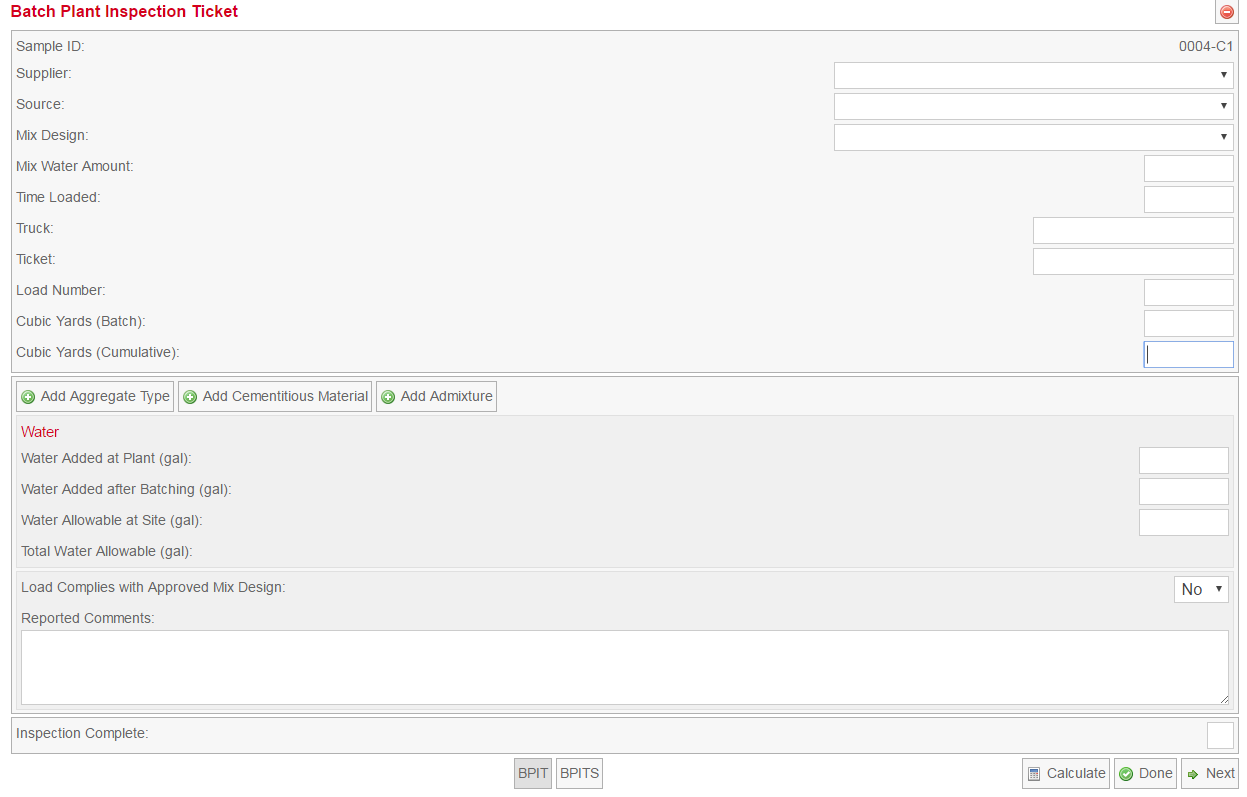The width and height of the screenshot is (1247, 797).
Task: Focus the Mix Water Amount field
Action: pyautogui.click(x=1188, y=168)
